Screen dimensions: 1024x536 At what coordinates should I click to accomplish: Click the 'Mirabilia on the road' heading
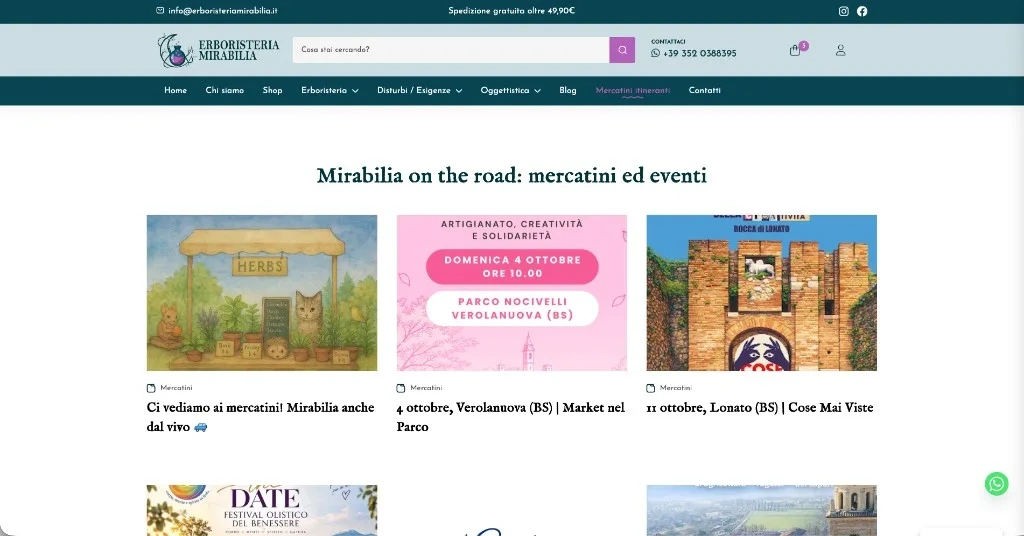point(511,176)
